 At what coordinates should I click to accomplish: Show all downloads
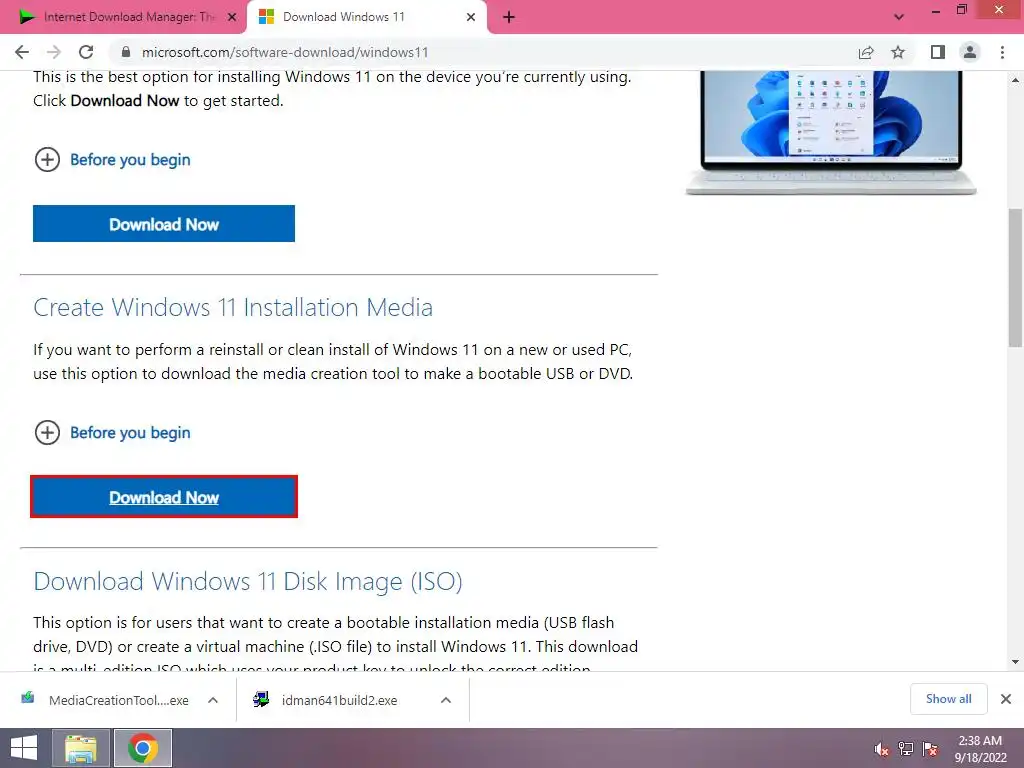coord(948,699)
